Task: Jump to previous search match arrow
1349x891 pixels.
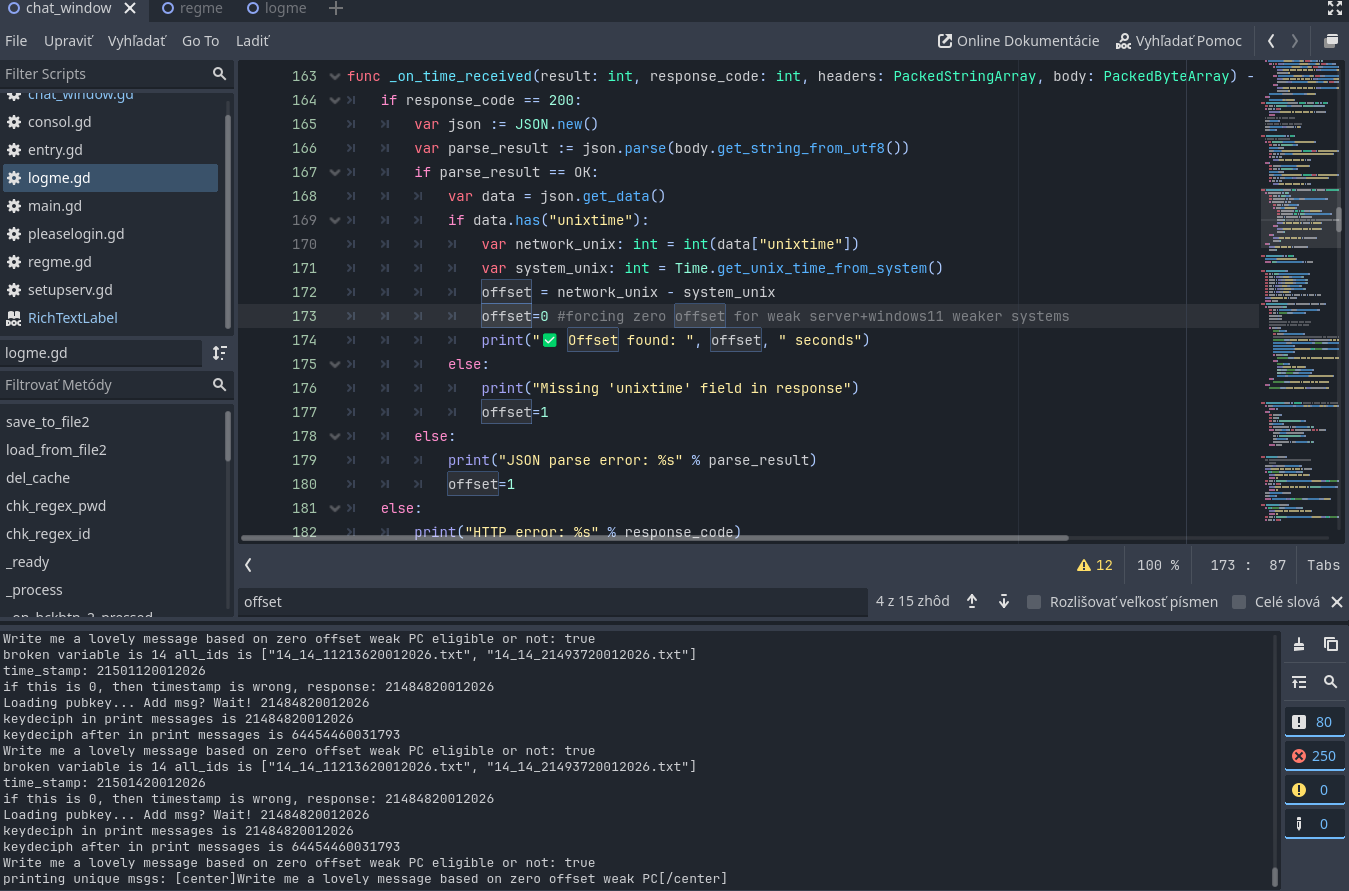Action: (x=972, y=601)
